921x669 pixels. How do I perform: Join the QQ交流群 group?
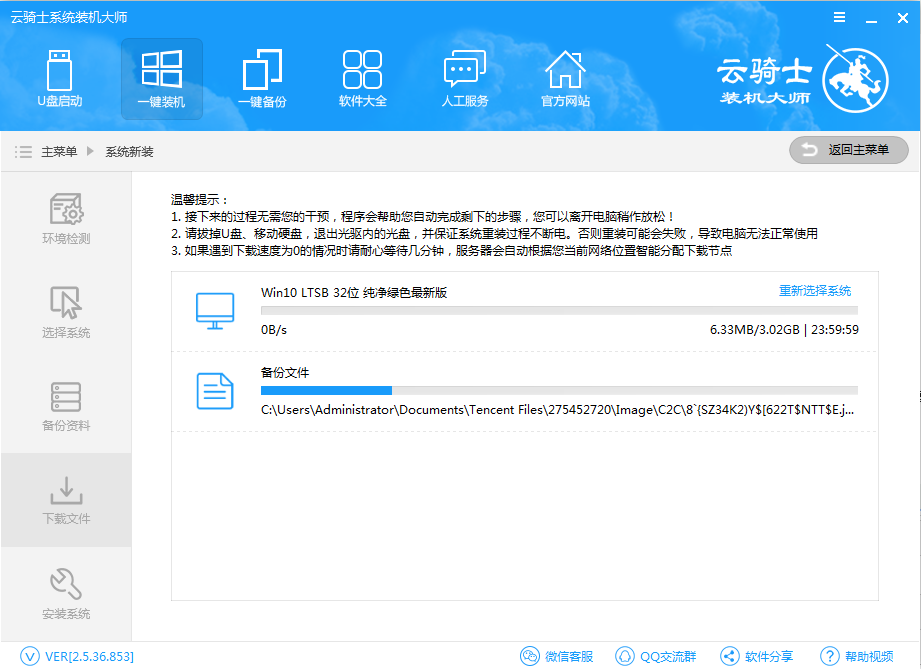656,657
